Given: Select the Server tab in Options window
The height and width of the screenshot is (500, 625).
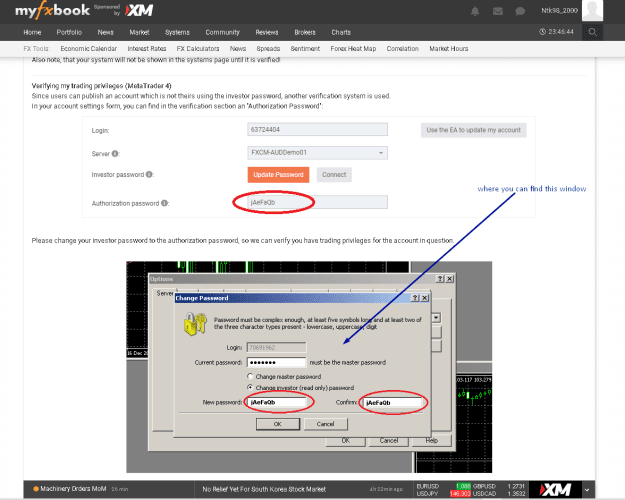Looking at the screenshot, I should pos(165,293).
